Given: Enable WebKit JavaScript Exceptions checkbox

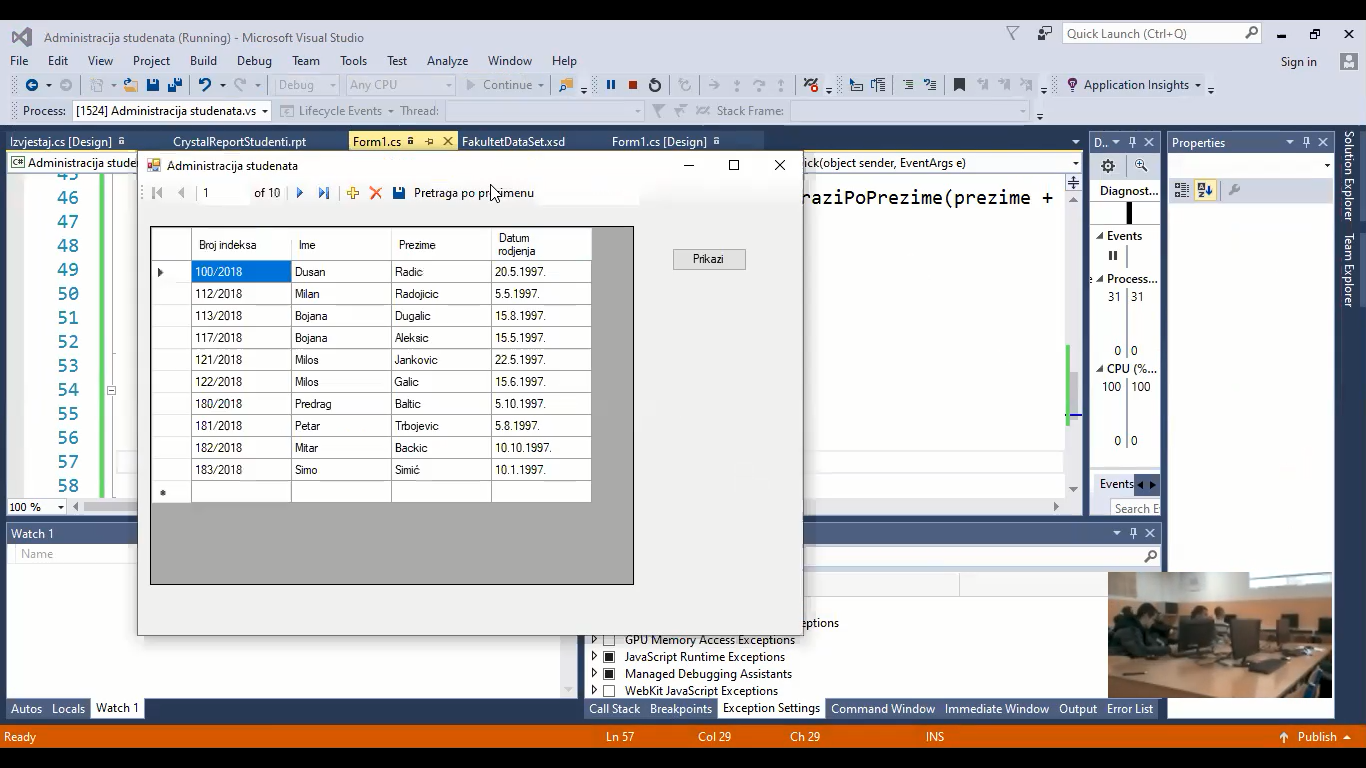Looking at the screenshot, I should [609, 691].
